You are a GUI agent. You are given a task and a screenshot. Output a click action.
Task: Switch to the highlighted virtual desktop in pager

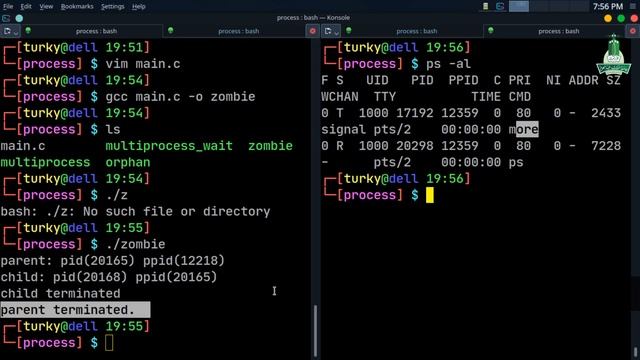[x=519, y=6]
